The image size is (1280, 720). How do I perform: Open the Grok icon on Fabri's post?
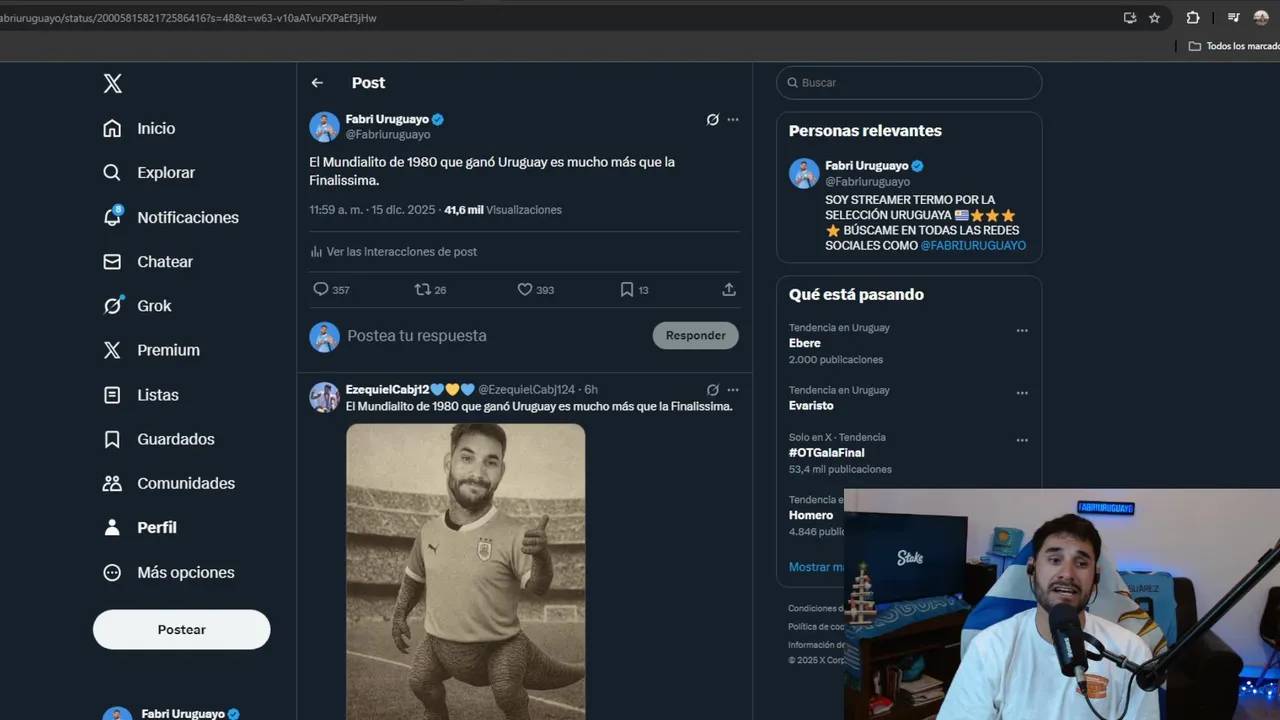pyautogui.click(x=712, y=120)
